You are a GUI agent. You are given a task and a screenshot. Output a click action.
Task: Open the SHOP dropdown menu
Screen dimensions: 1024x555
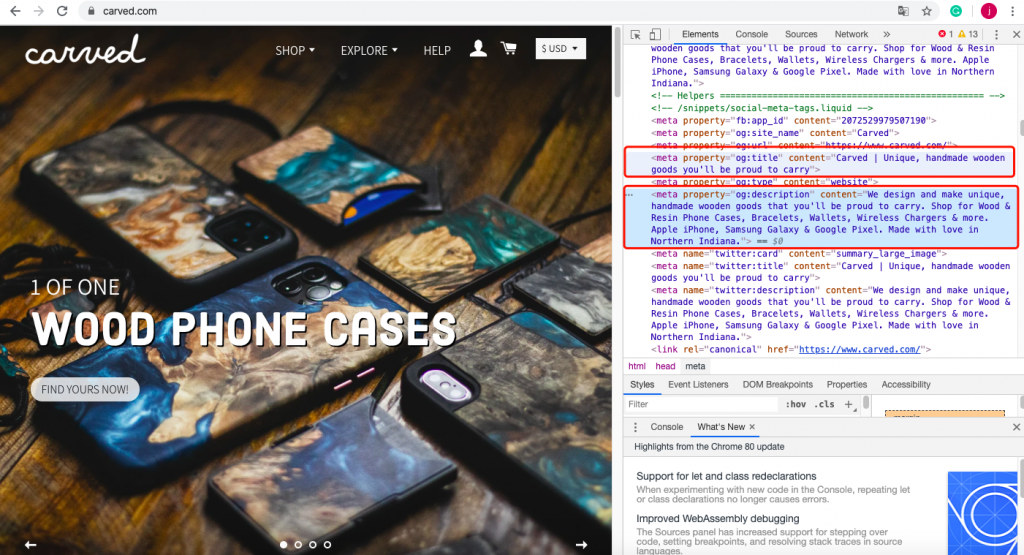click(295, 50)
